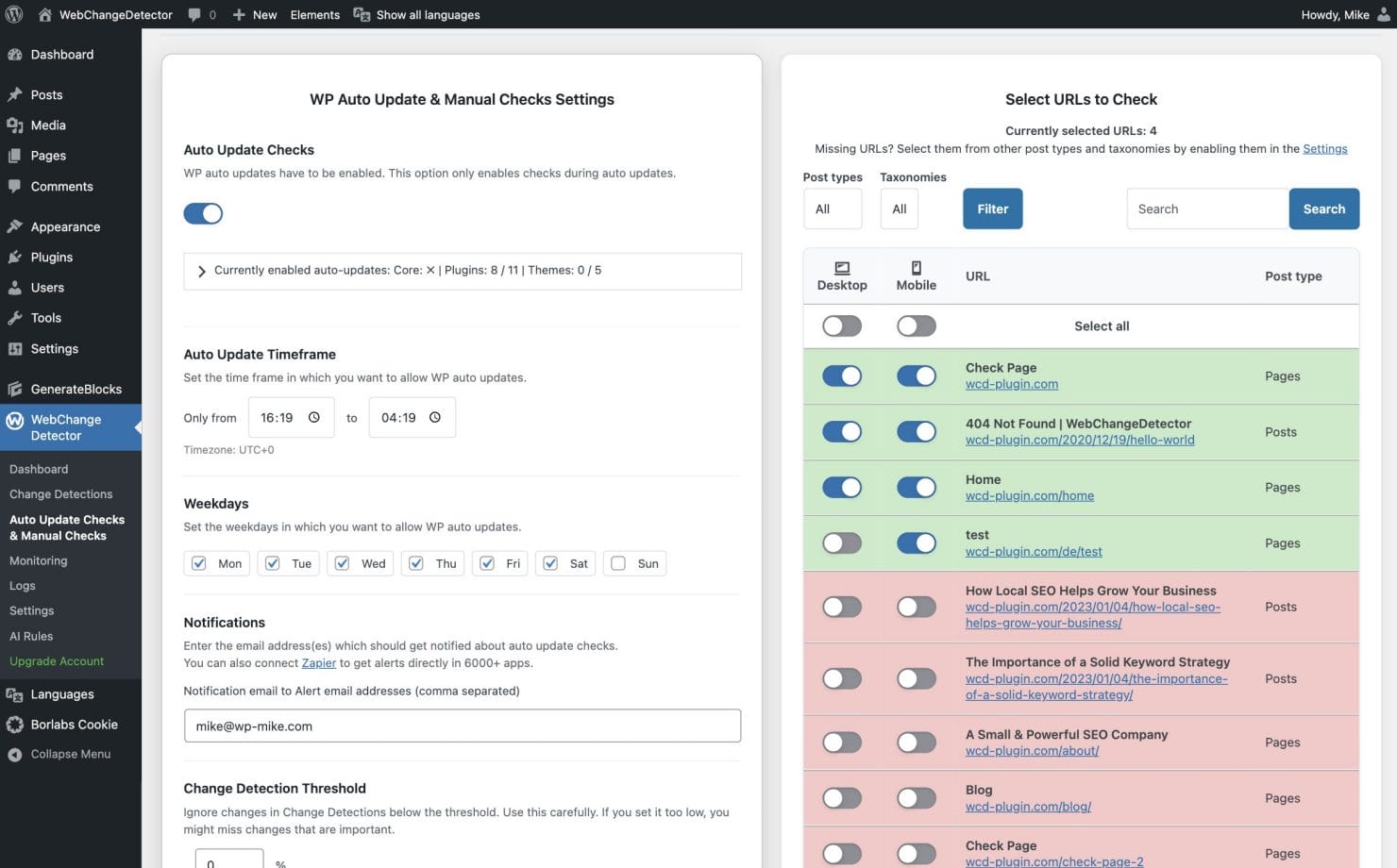
Task: Open the Show all languages flag icon
Action: (362, 14)
